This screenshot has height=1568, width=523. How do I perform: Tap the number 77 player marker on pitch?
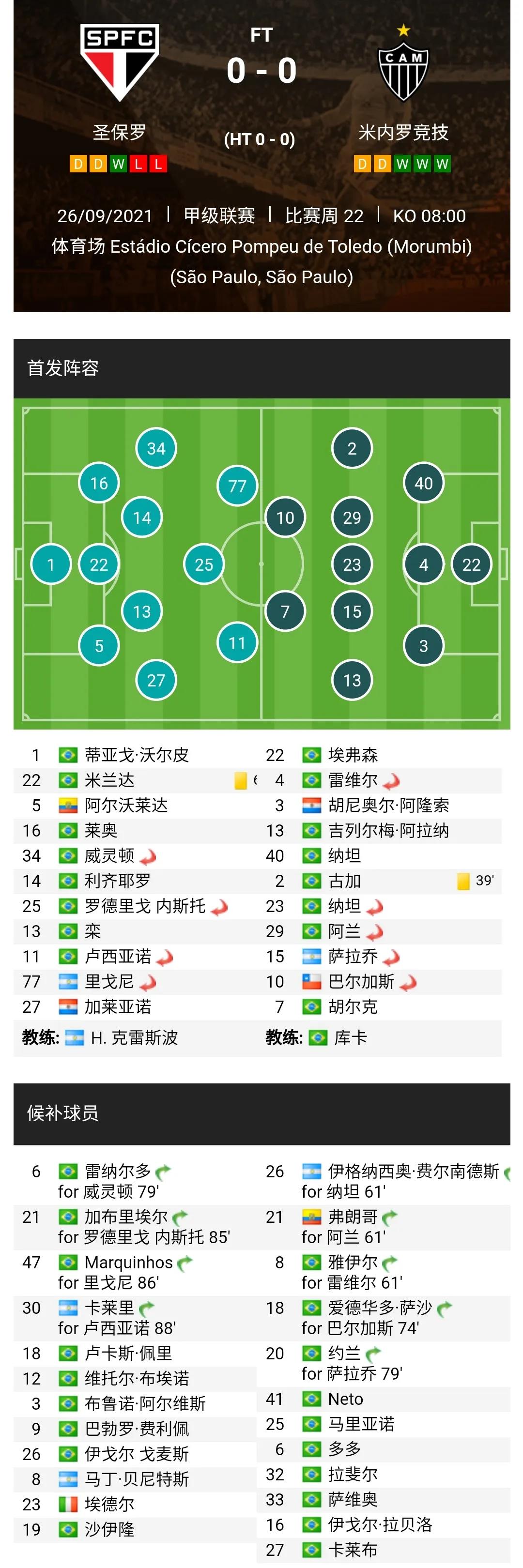pyautogui.click(x=237, y=486)
